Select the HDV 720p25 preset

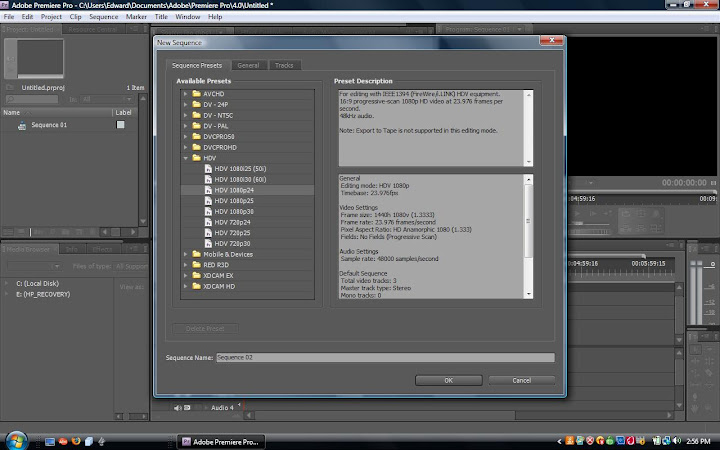[x=232, y=233]
